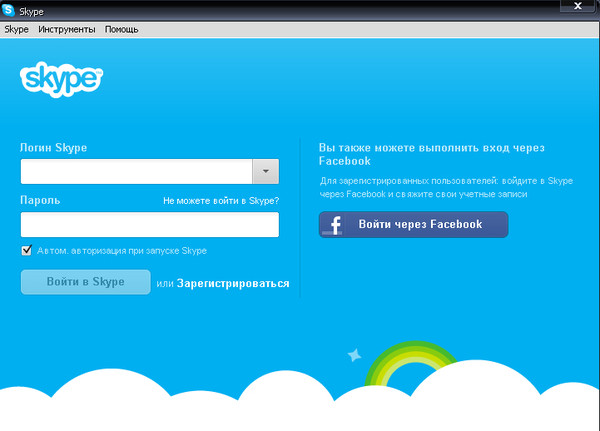This screenshot has height=431, width=600.
Task: Close the Skype window
Action: pos(578,6)
